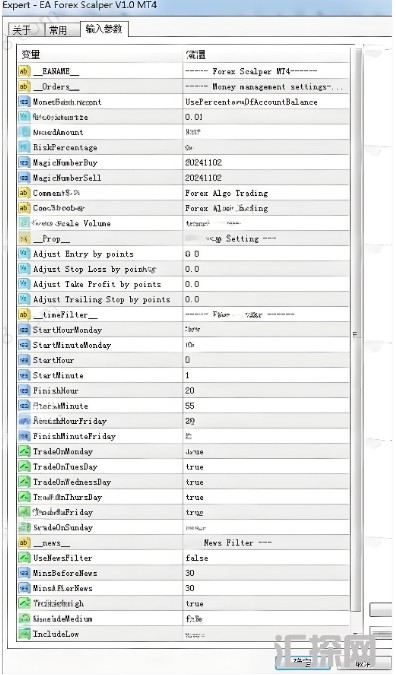This screenshot has height=675, width=396.
Task: Select the value "------ Forex Scalper MT4------"
Action: 266,71
